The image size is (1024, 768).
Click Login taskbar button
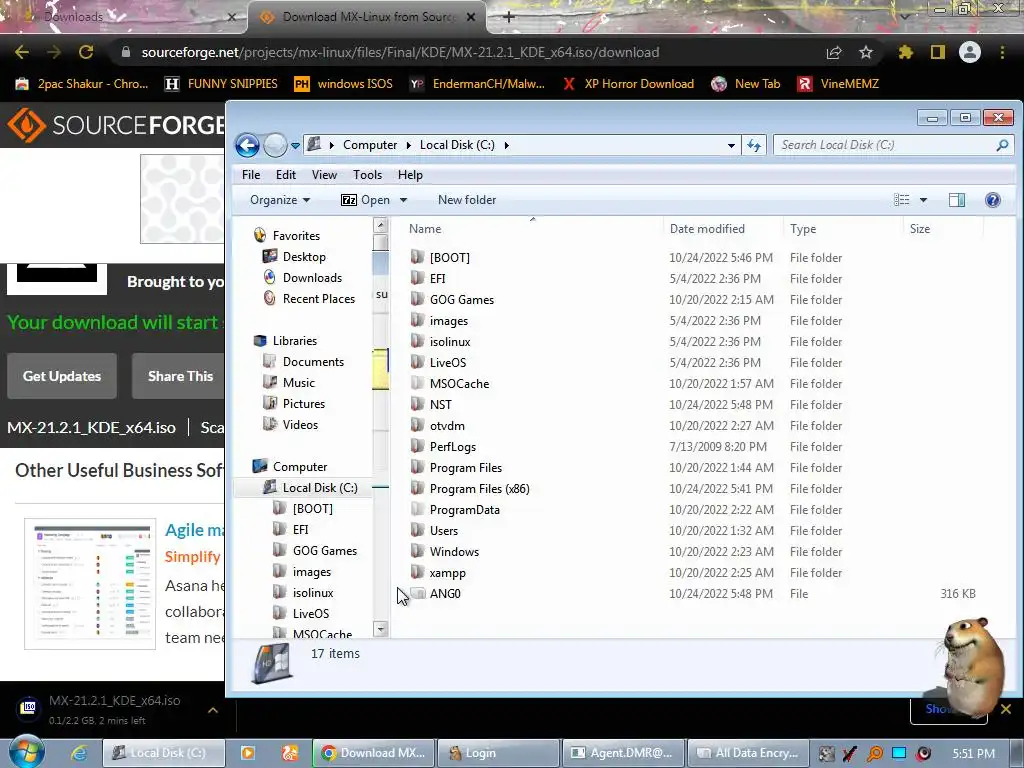(498, 753)
